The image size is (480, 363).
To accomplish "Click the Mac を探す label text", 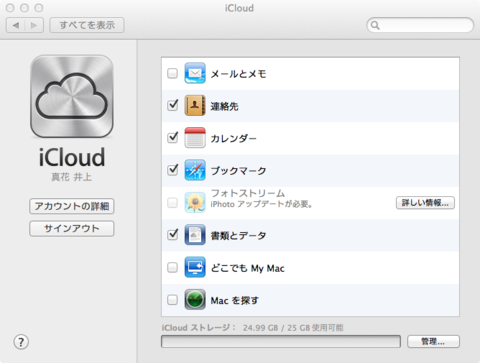I will [235, 301].
